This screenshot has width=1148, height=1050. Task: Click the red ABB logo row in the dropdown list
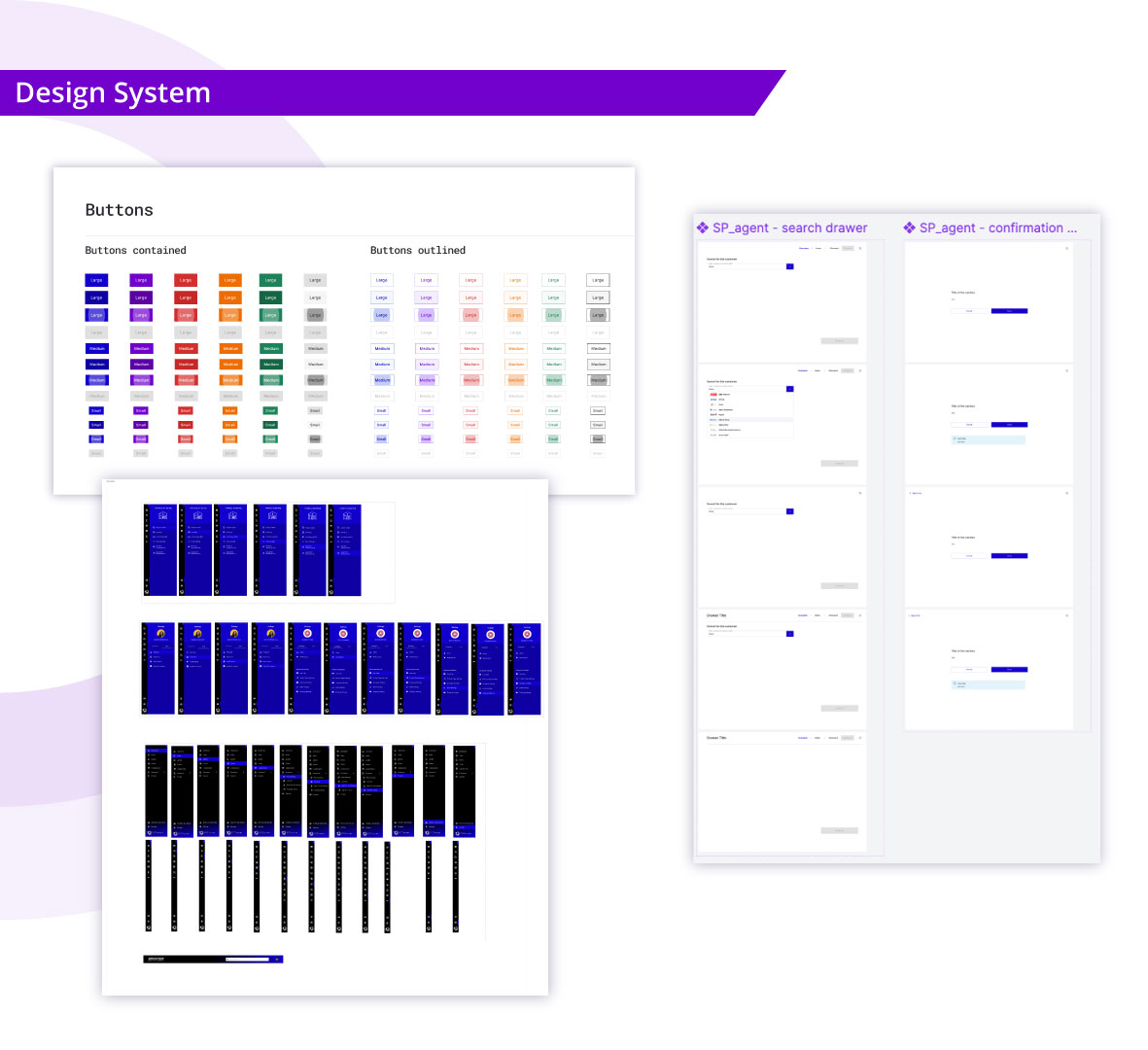coord(750,395)
